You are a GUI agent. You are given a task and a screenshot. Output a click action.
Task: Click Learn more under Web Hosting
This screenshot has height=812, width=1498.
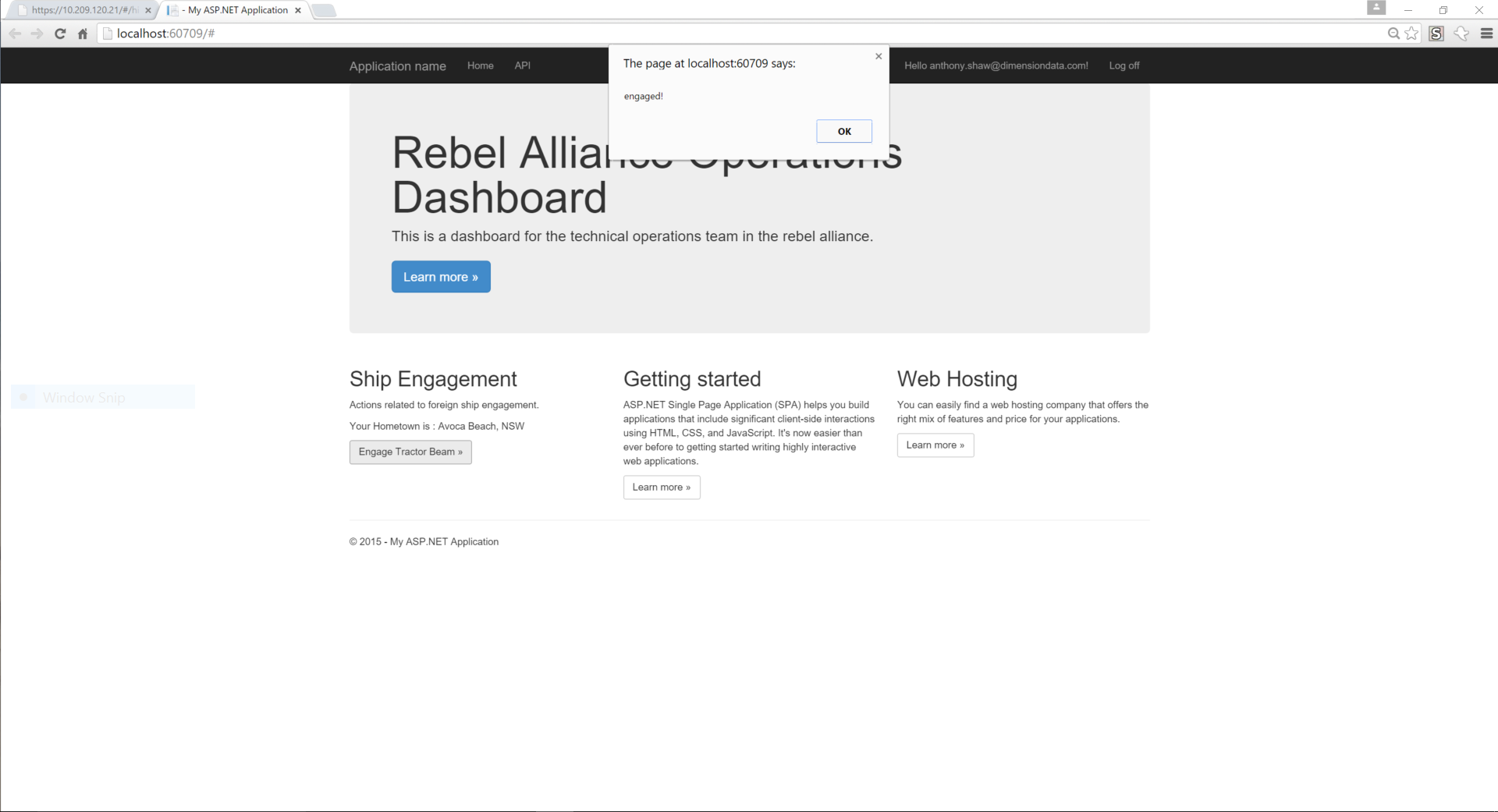pos(935,445)
